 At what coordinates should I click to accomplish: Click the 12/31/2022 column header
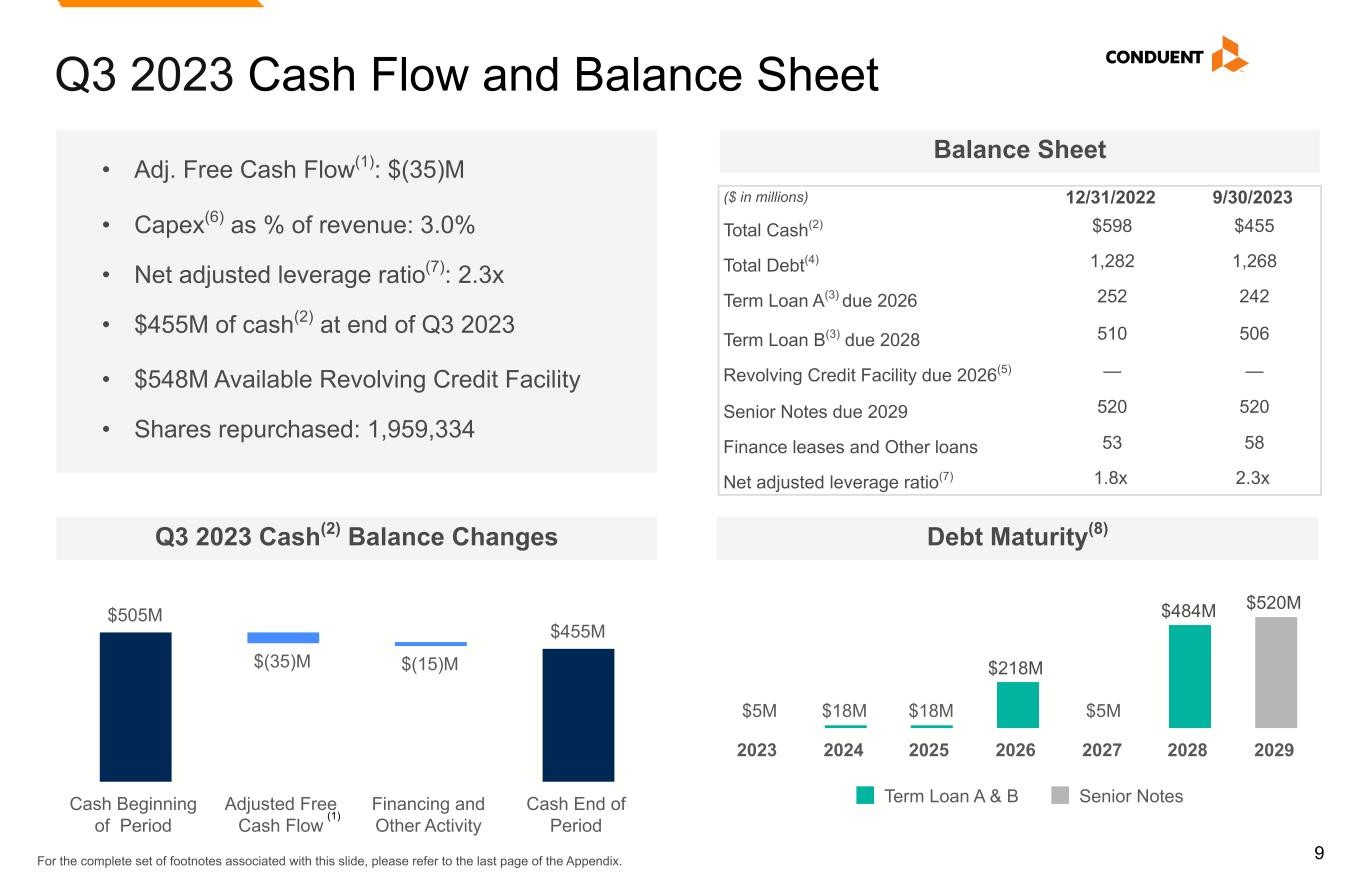point(1109,197)
